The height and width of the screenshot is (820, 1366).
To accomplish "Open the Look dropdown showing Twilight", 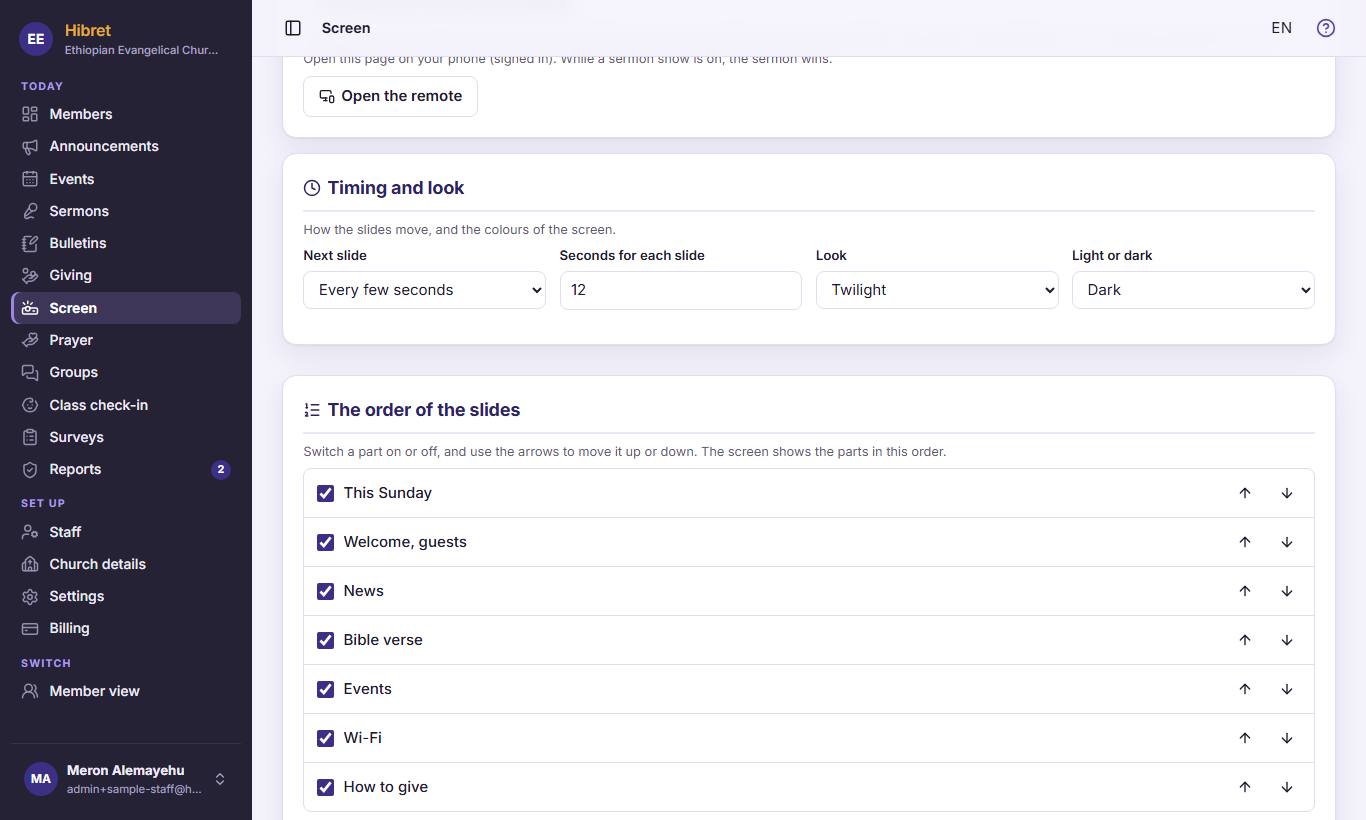I will pos(937,290).
